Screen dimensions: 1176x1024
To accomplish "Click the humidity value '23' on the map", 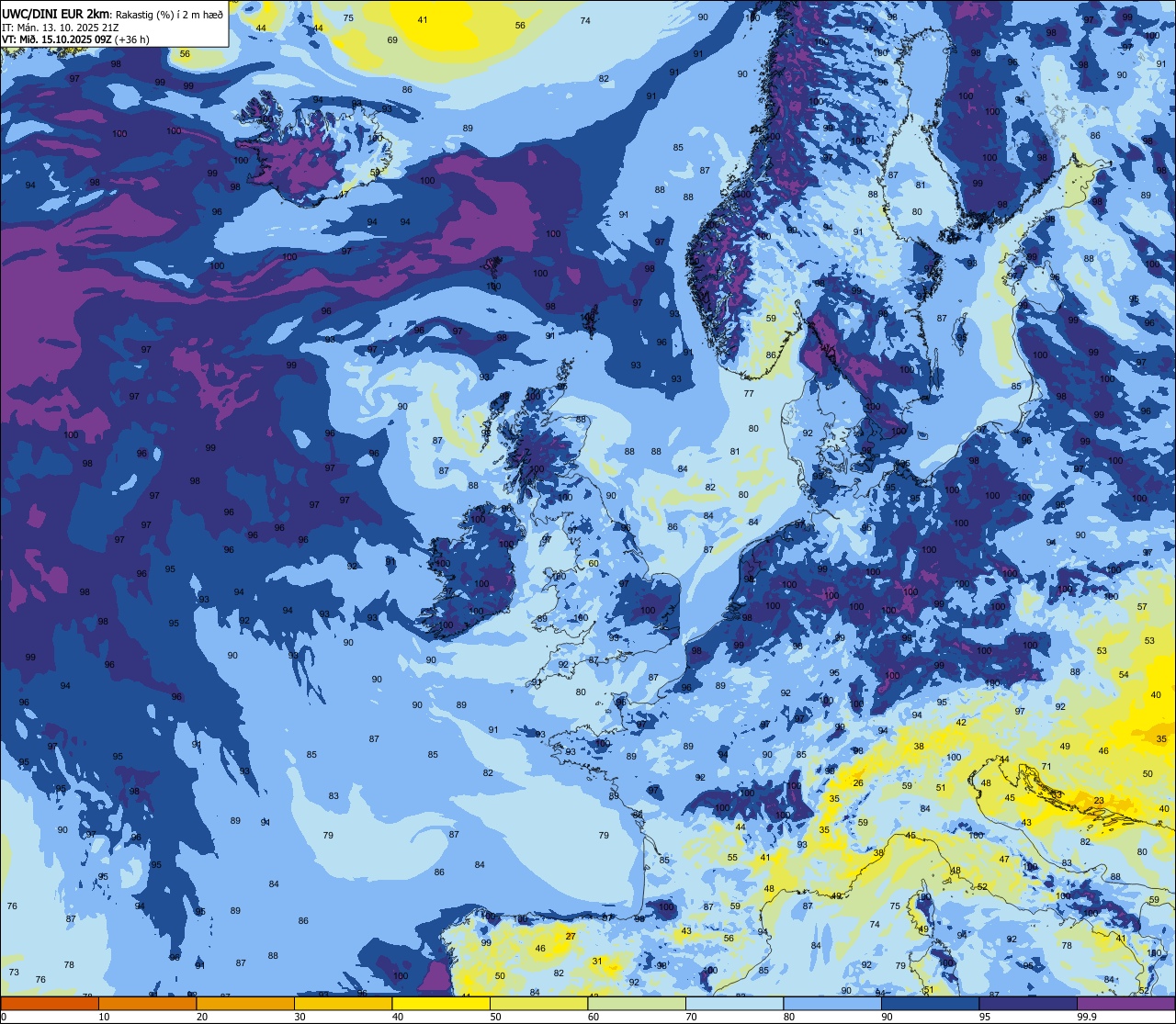I will pyautogui.click(x=1100, y=801).
